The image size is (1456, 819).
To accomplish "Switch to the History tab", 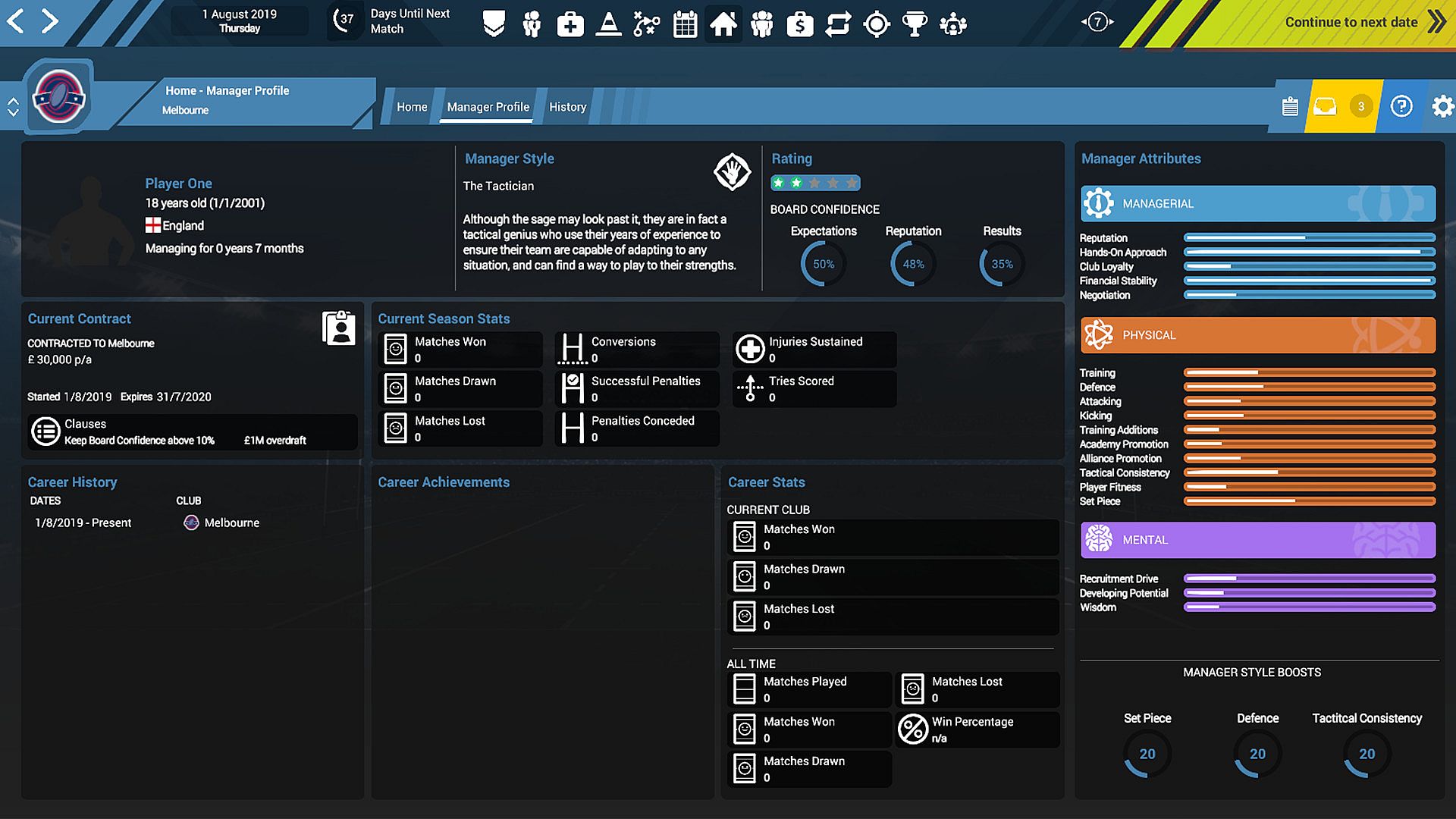I will pyautogui.click(x=567, y=107).
